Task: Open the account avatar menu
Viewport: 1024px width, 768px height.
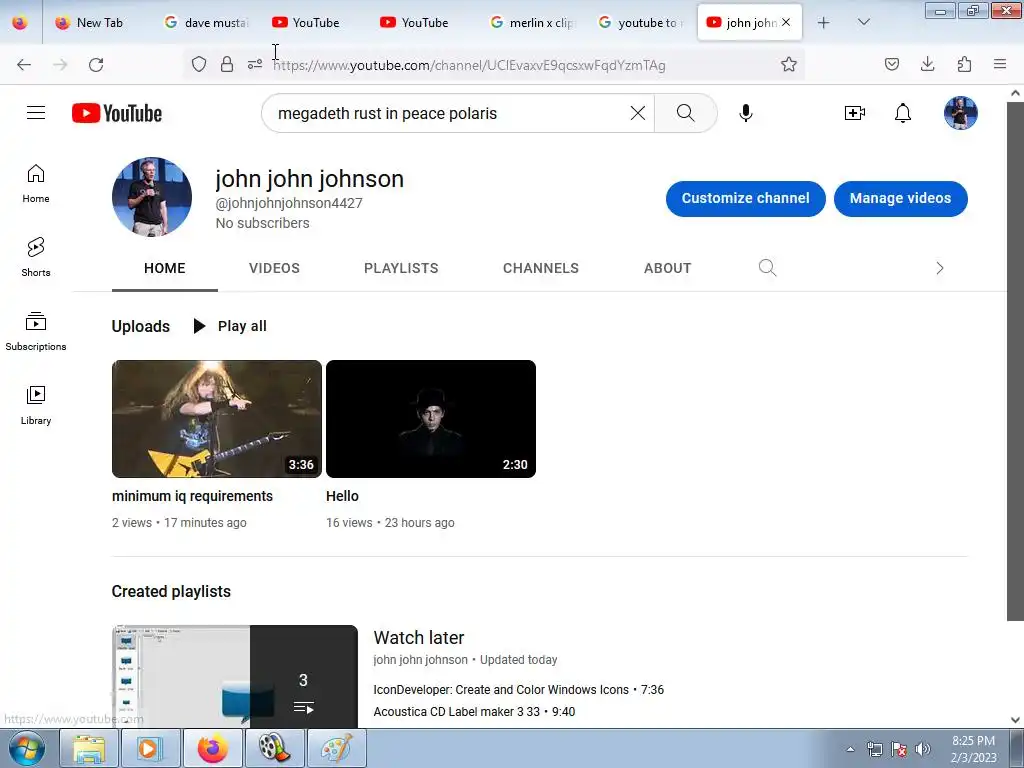Action: (961, 113)
